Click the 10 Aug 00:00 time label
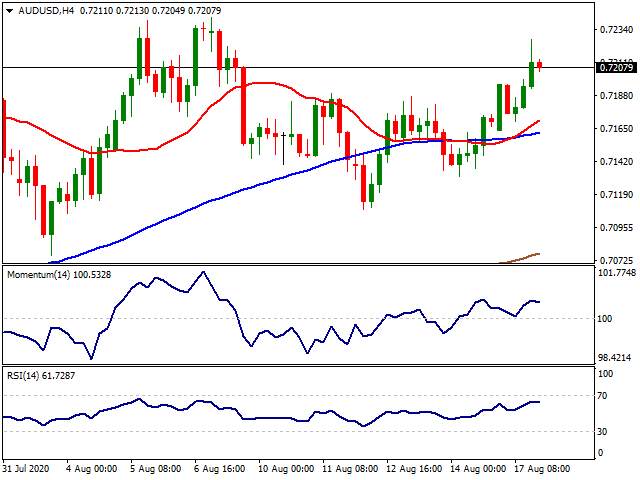Image resolution: width=640 pixels, height=480 pixels. click(287, 468)
